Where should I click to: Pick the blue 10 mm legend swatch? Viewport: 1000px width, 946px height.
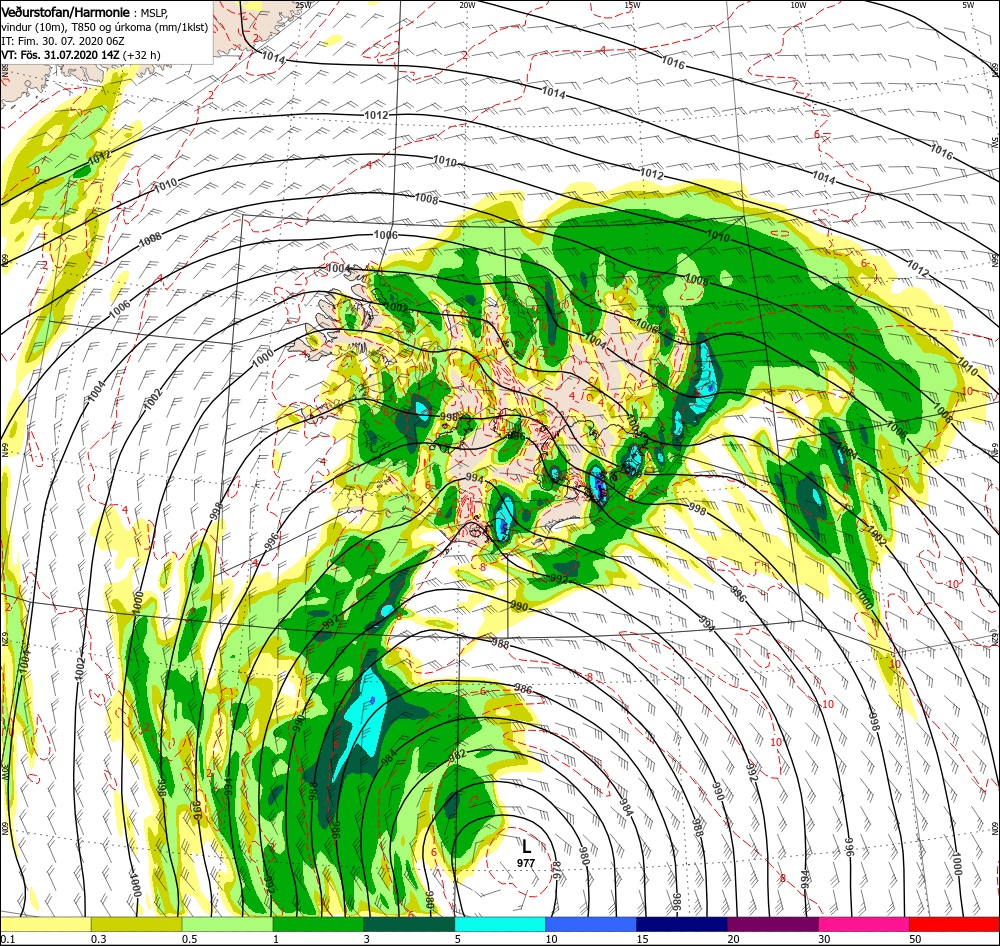coord(591,924)
